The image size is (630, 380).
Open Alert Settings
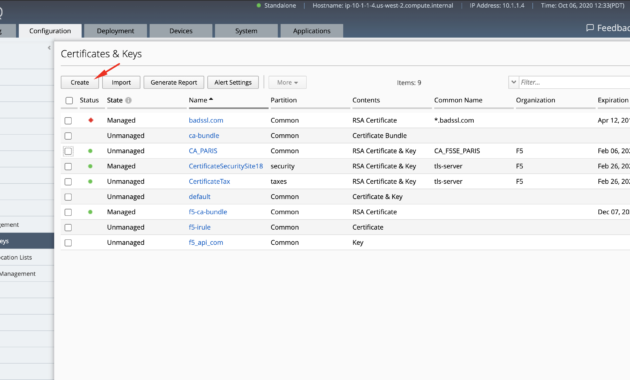point(233,82)
